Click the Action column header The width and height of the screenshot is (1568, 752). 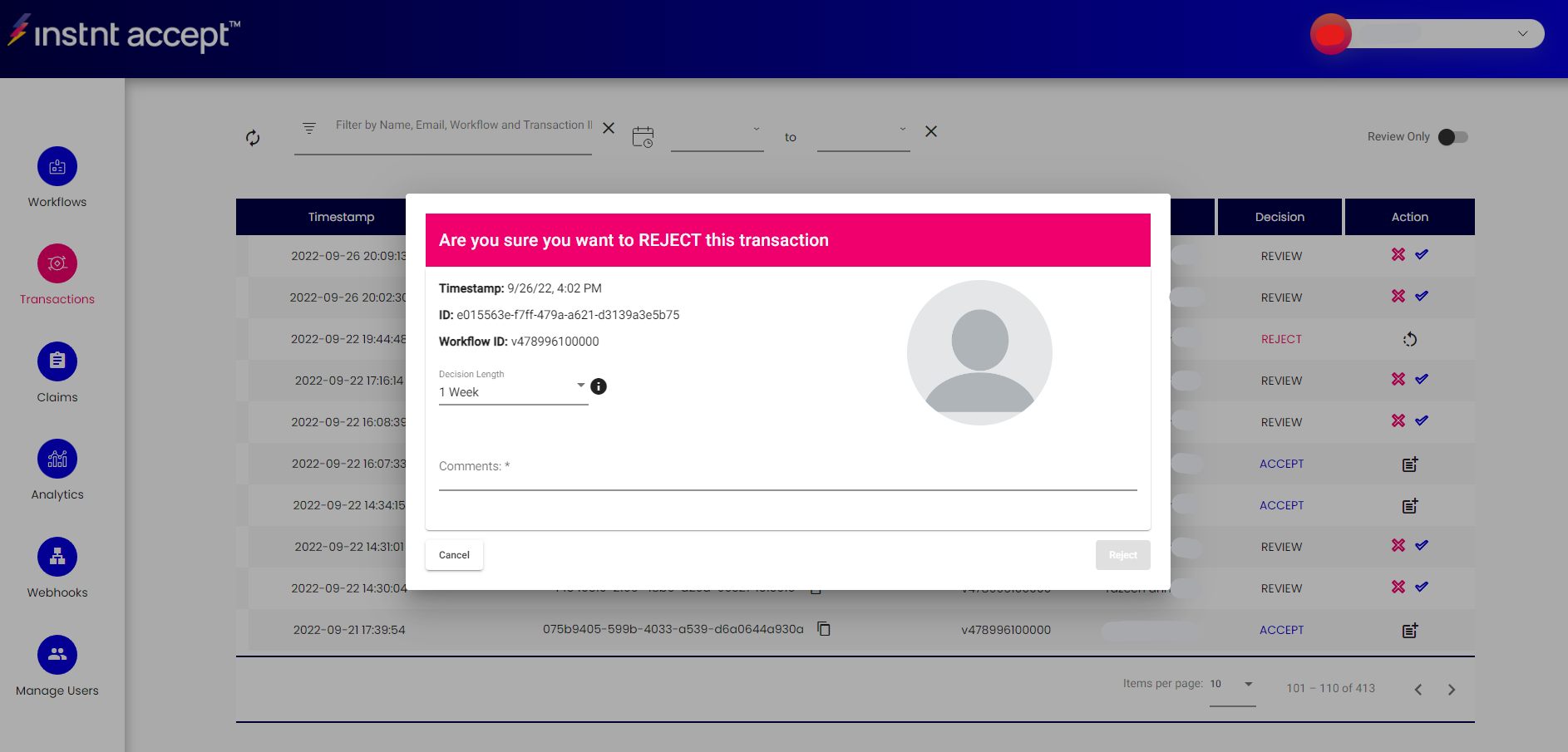pyautogui.click(x=1410, y=217)
